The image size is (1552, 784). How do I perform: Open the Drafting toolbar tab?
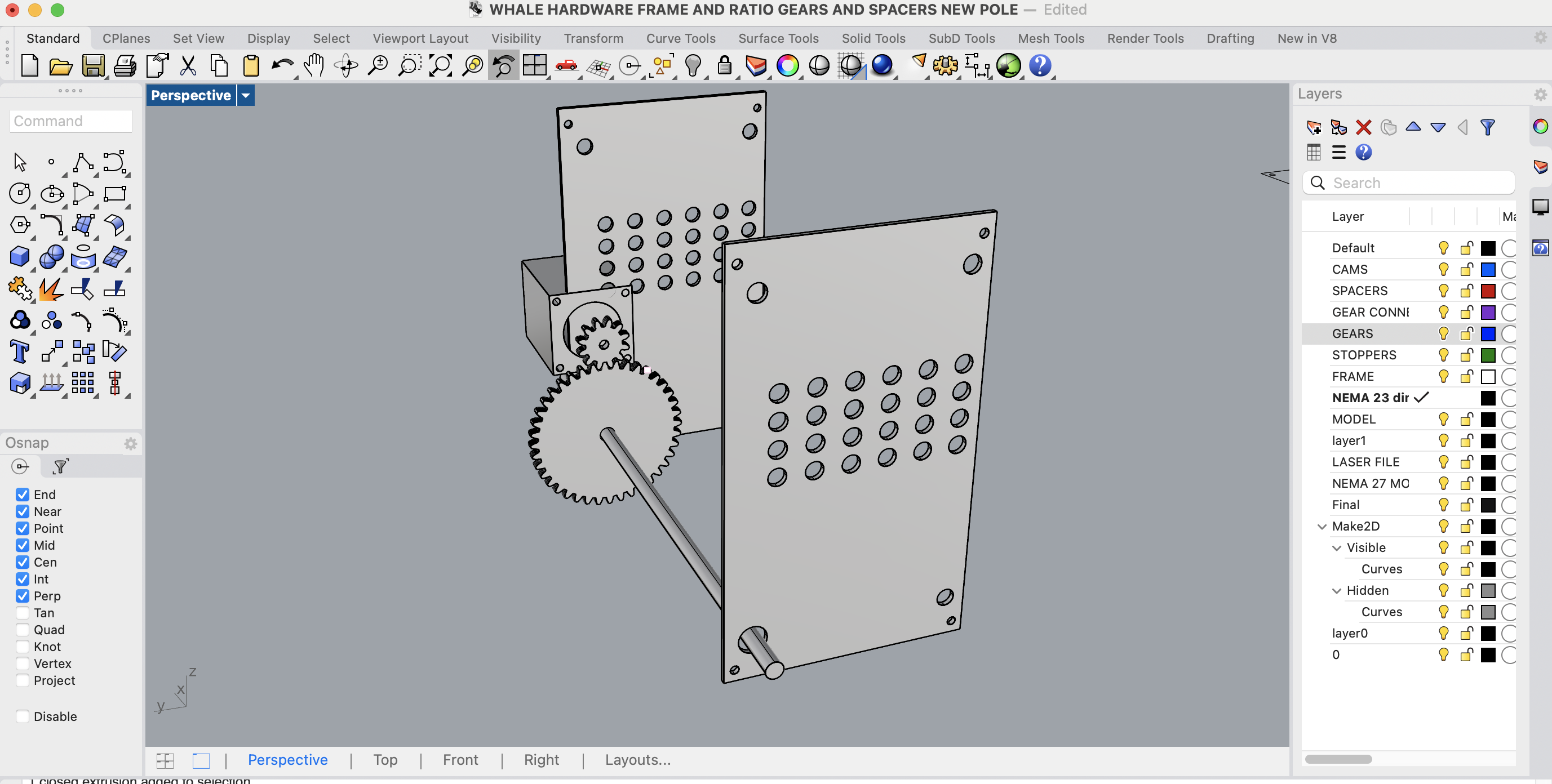1230,38
